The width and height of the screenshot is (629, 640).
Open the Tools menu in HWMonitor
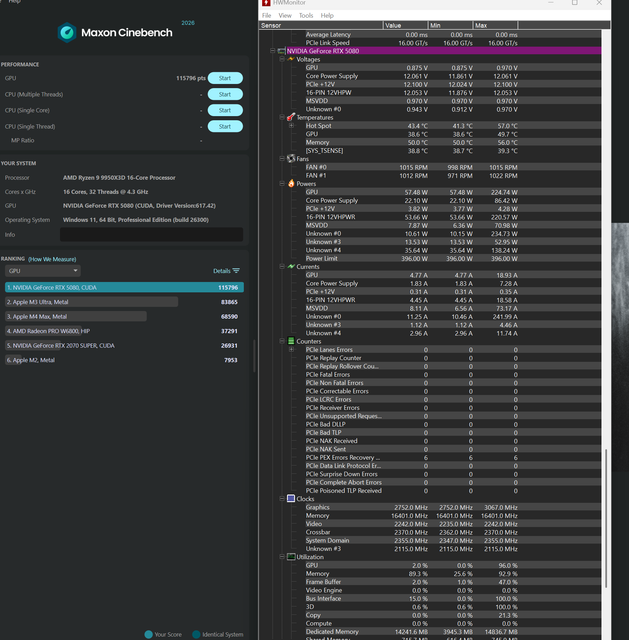tap(306, 16)
